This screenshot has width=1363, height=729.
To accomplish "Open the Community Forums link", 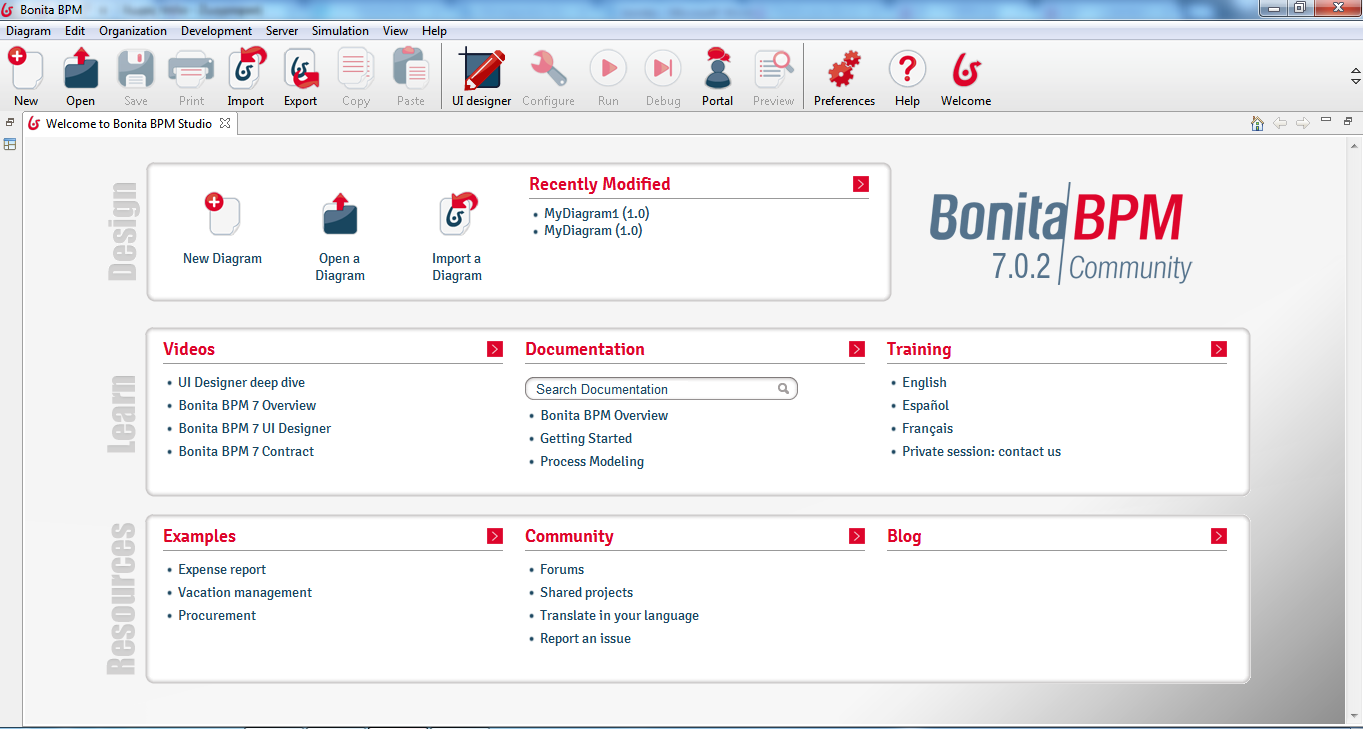I will click(562, 569).
